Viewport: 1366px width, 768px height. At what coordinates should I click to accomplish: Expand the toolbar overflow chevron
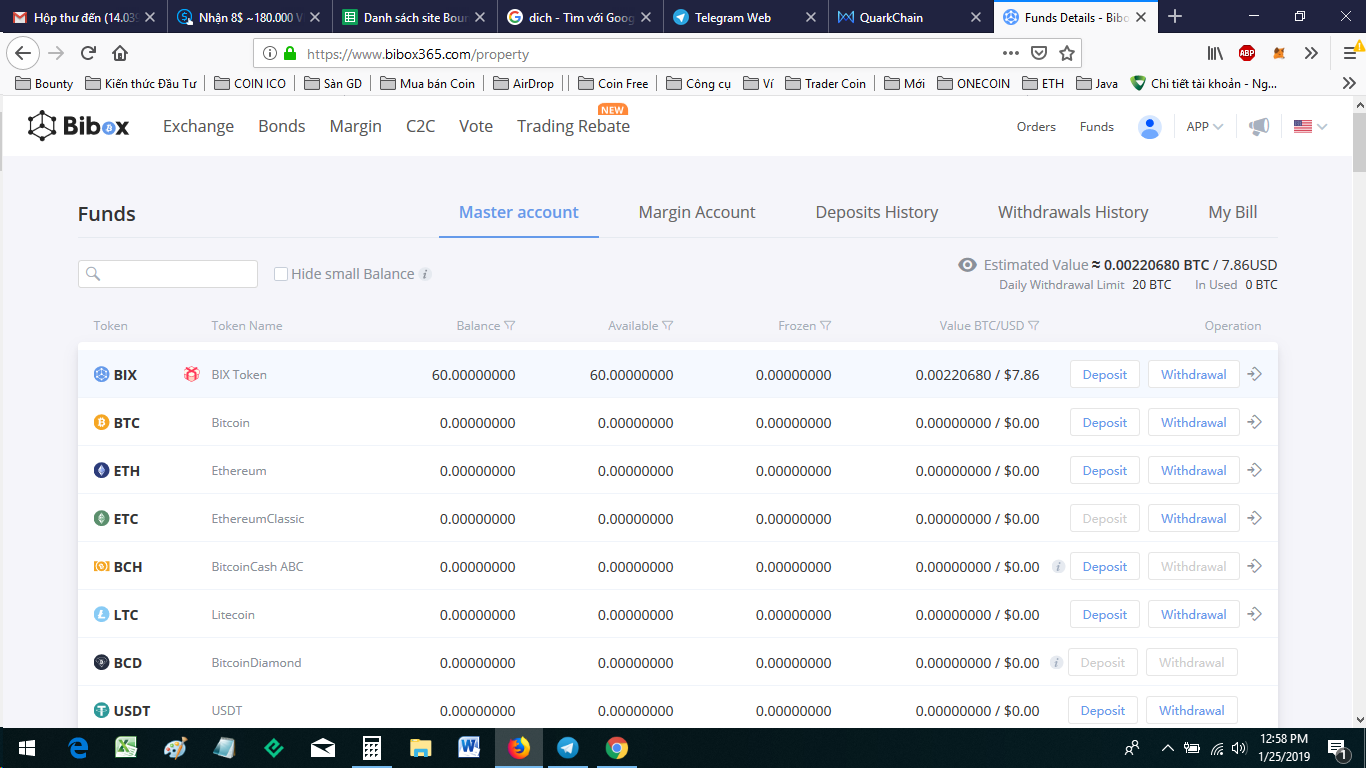click(1311, 54)
